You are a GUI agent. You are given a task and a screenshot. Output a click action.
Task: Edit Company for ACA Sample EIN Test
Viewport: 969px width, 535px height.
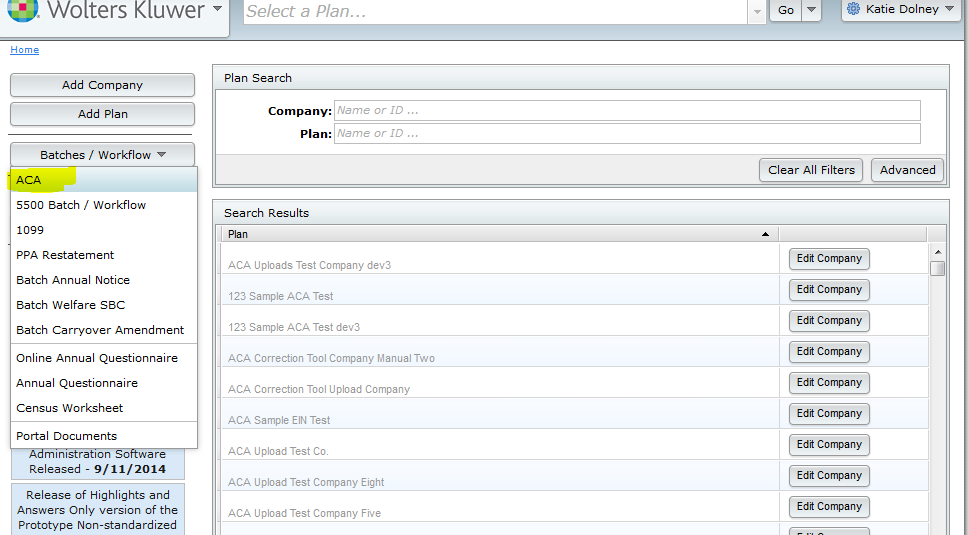(x=829, y=413)
